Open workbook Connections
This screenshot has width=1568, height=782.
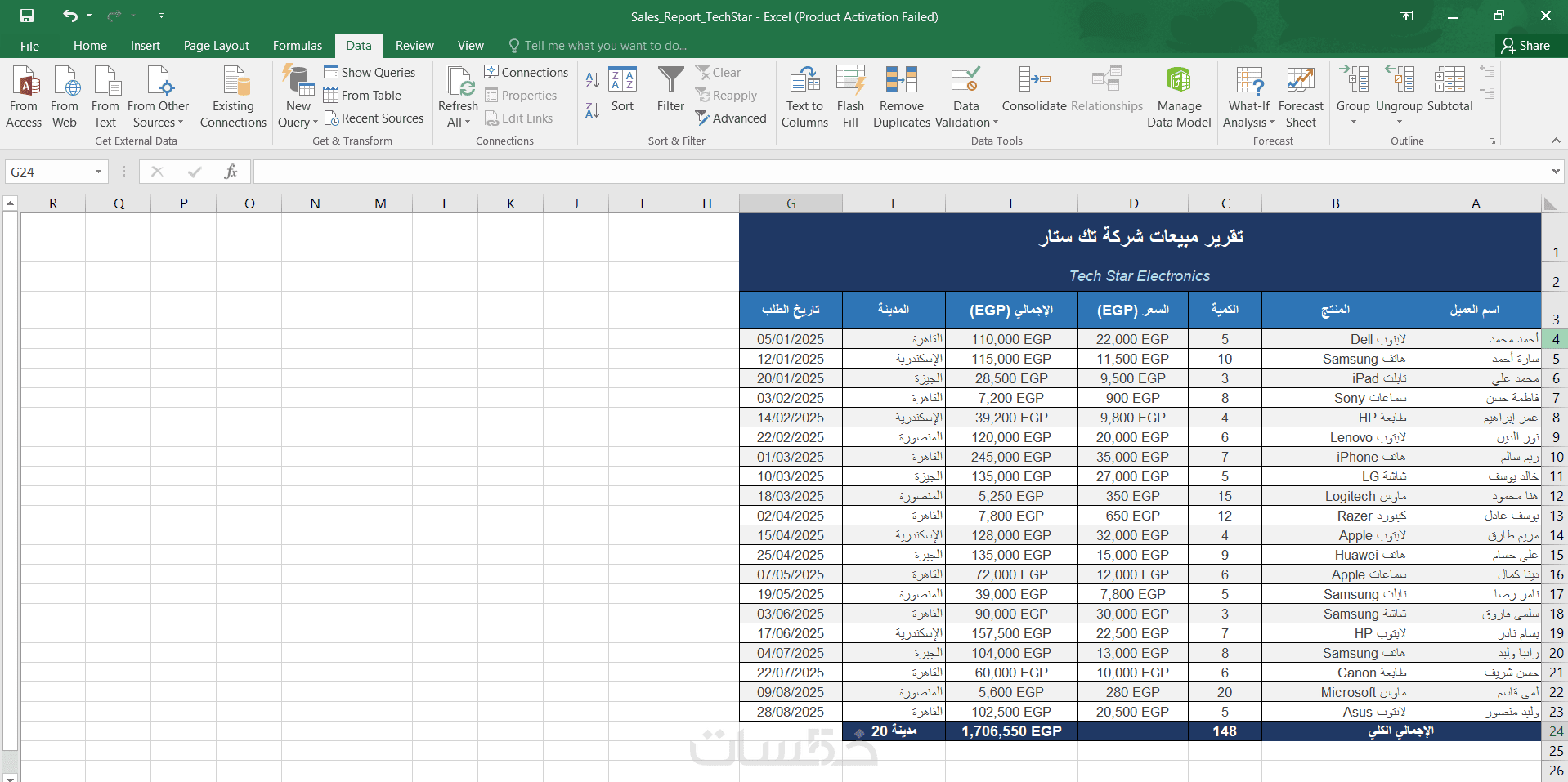tap(526, 73)
